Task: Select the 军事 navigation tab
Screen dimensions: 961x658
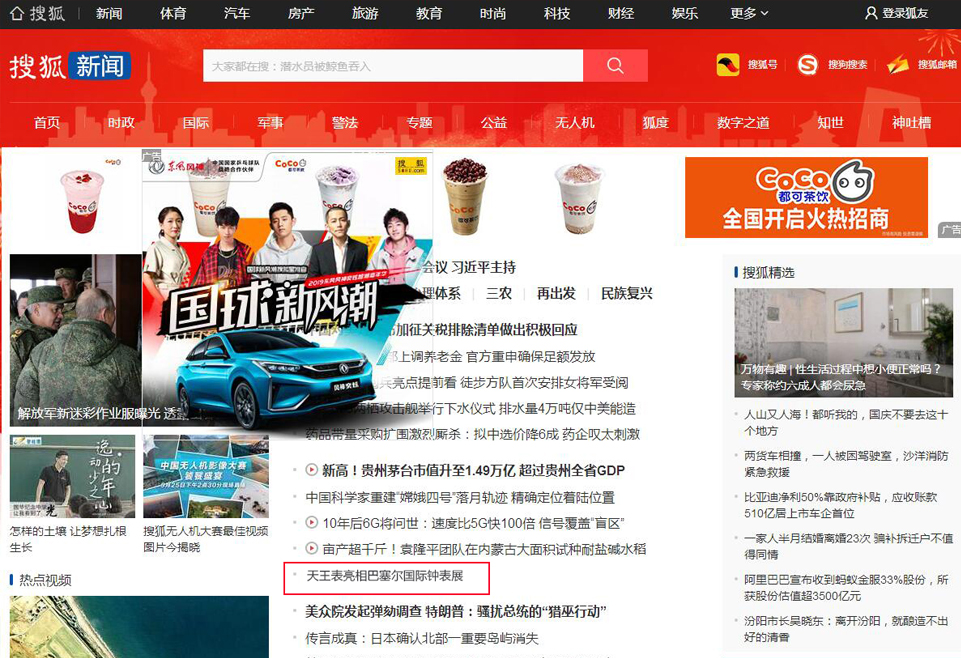Action: click(270, 122)
